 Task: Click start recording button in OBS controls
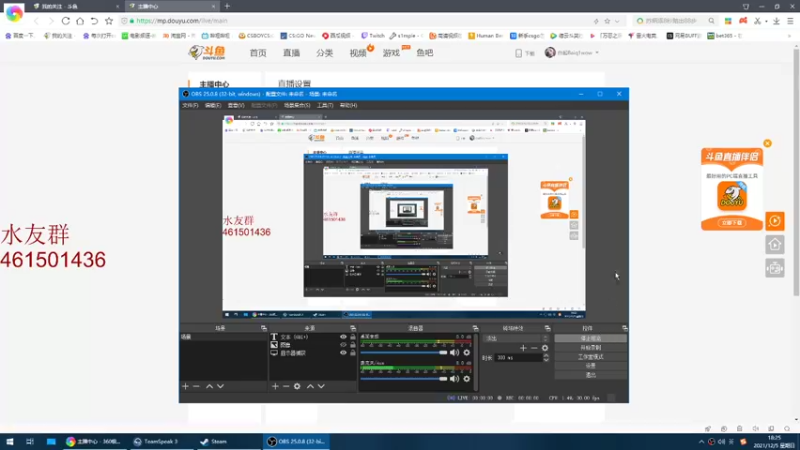[x=590, y=347]
